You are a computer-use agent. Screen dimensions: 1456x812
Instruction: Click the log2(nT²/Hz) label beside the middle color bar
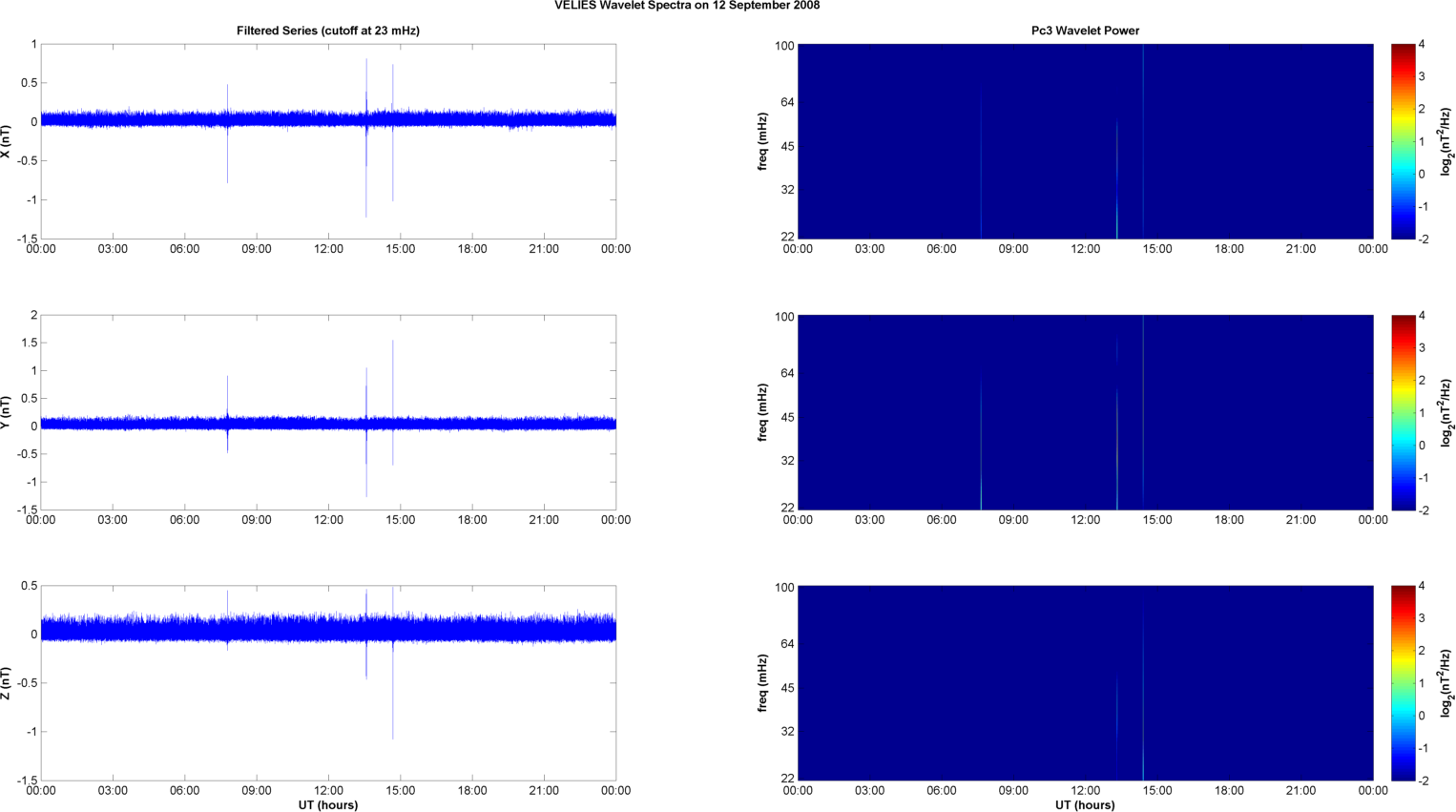tap(1446, 412)
